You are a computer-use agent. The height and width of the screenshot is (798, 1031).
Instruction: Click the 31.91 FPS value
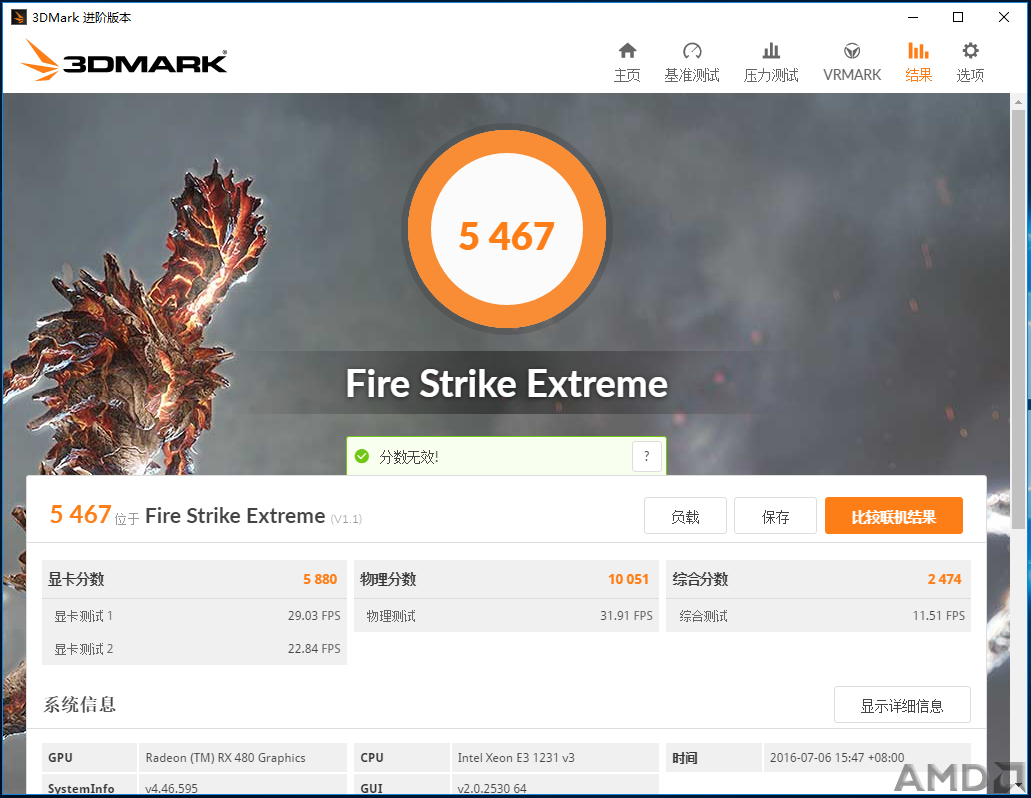click(x=626, y=616)
